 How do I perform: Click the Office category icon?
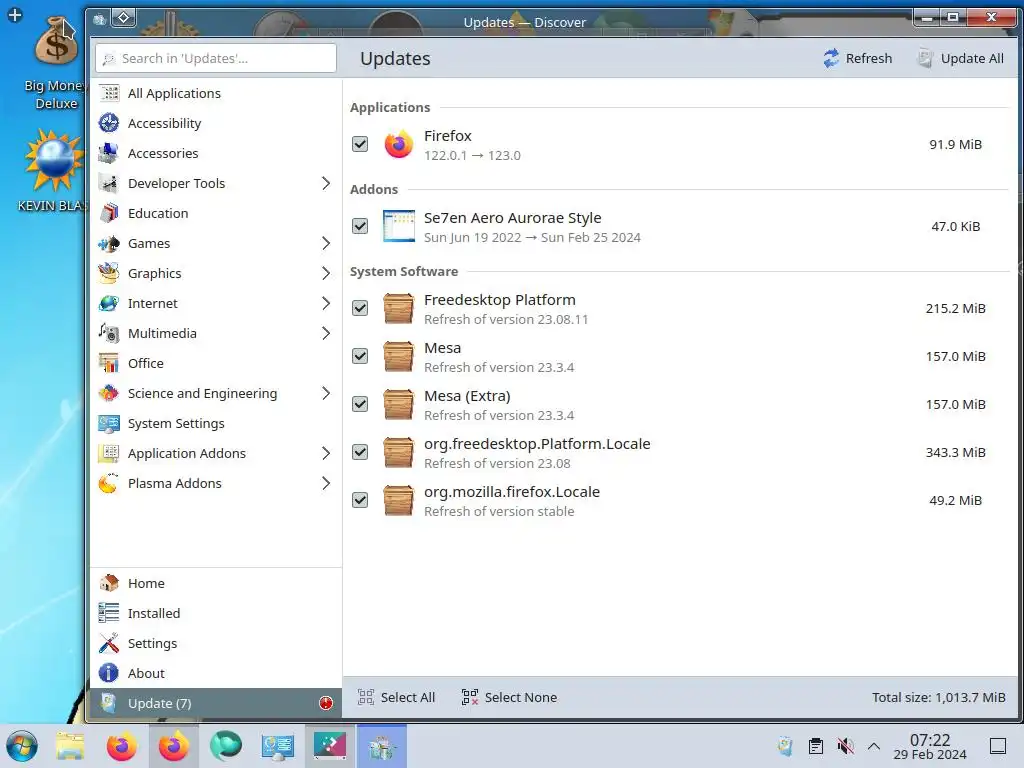108,363
